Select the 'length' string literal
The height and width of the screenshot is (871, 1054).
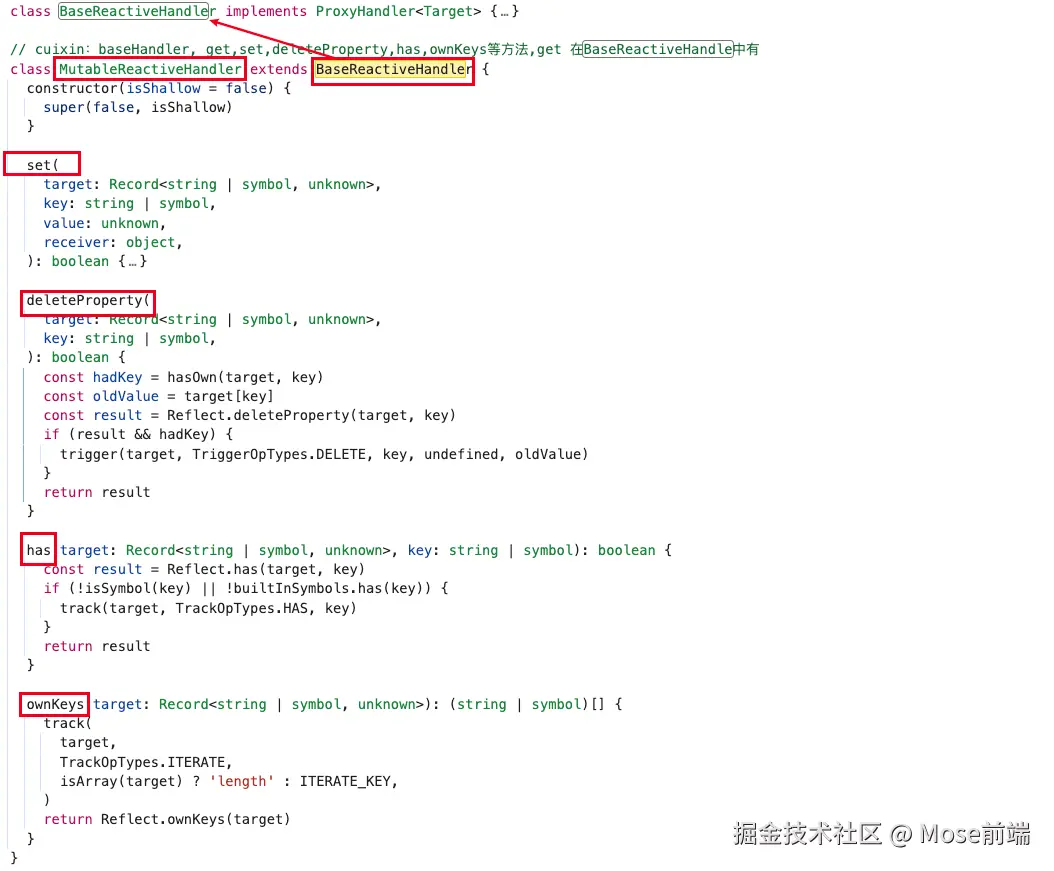(x=242, y=782)
